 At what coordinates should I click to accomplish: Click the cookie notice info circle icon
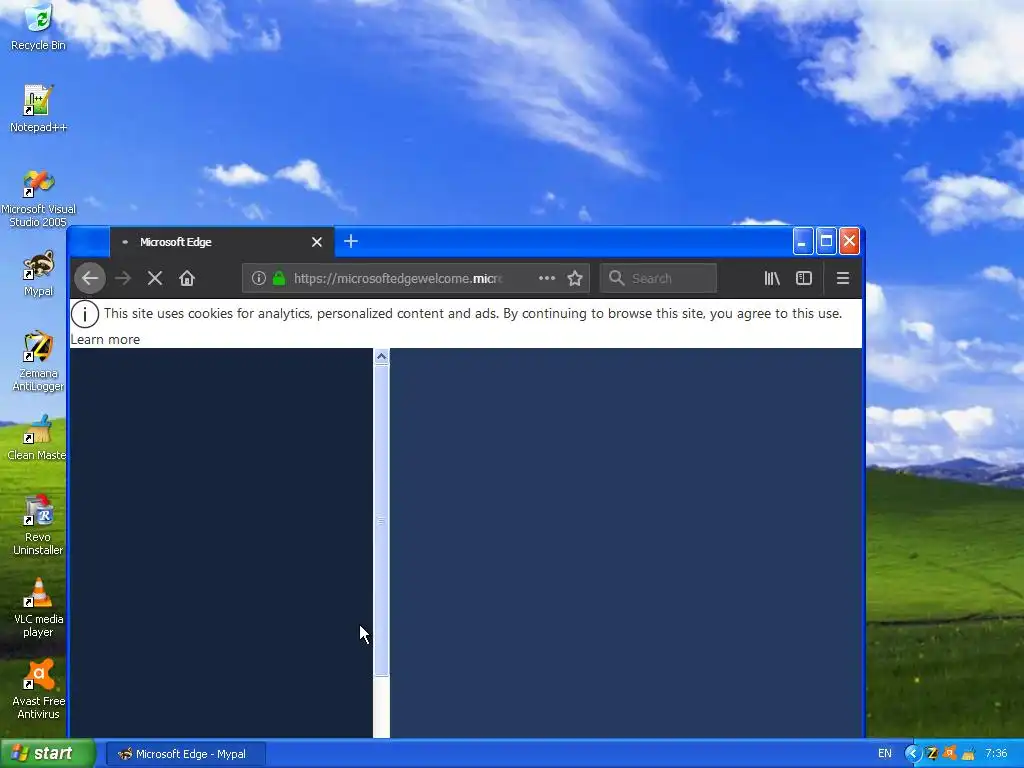(x=85, y=314)
